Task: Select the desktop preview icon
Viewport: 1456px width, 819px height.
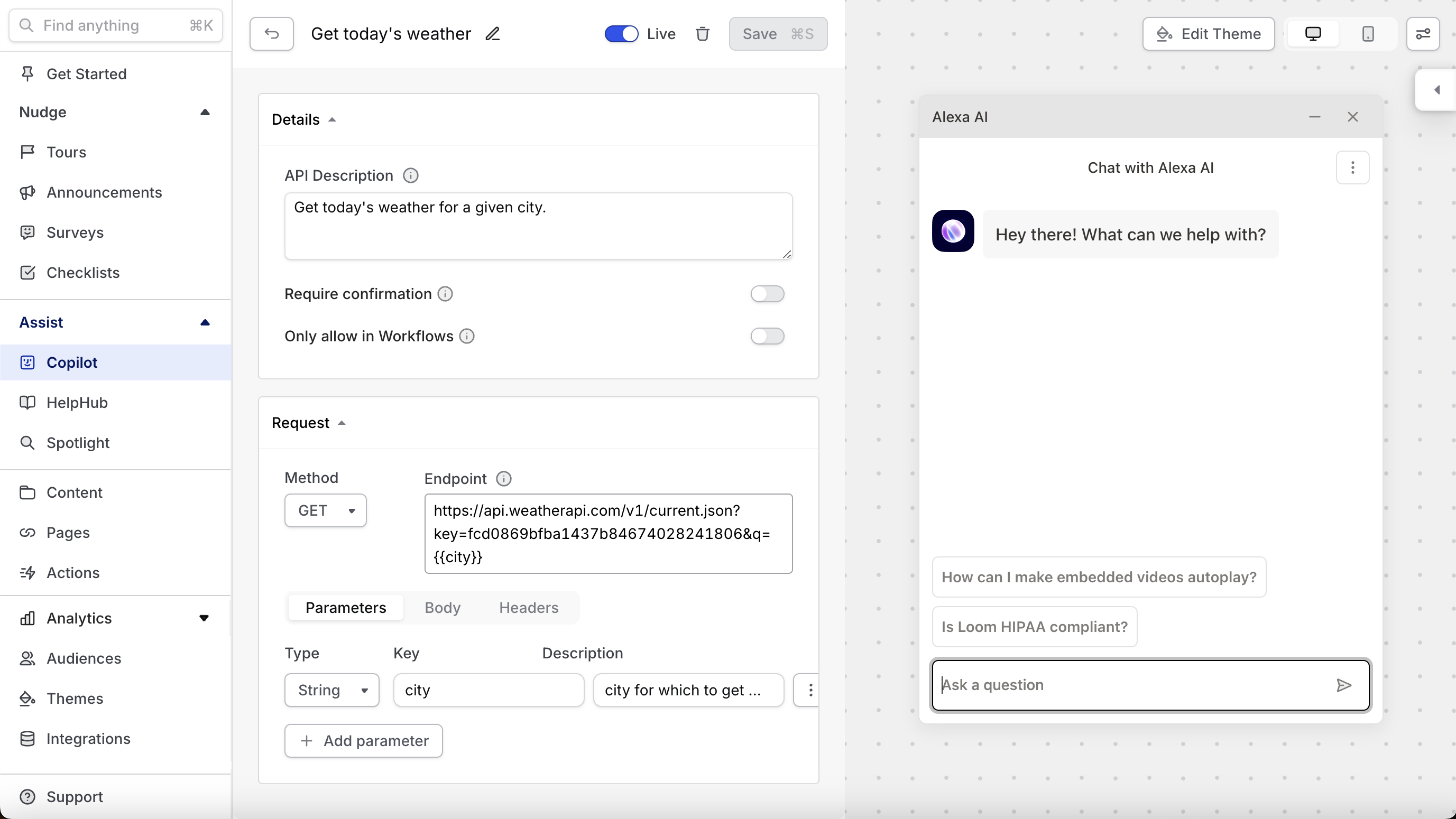Action: click(x=1312, y=34)
